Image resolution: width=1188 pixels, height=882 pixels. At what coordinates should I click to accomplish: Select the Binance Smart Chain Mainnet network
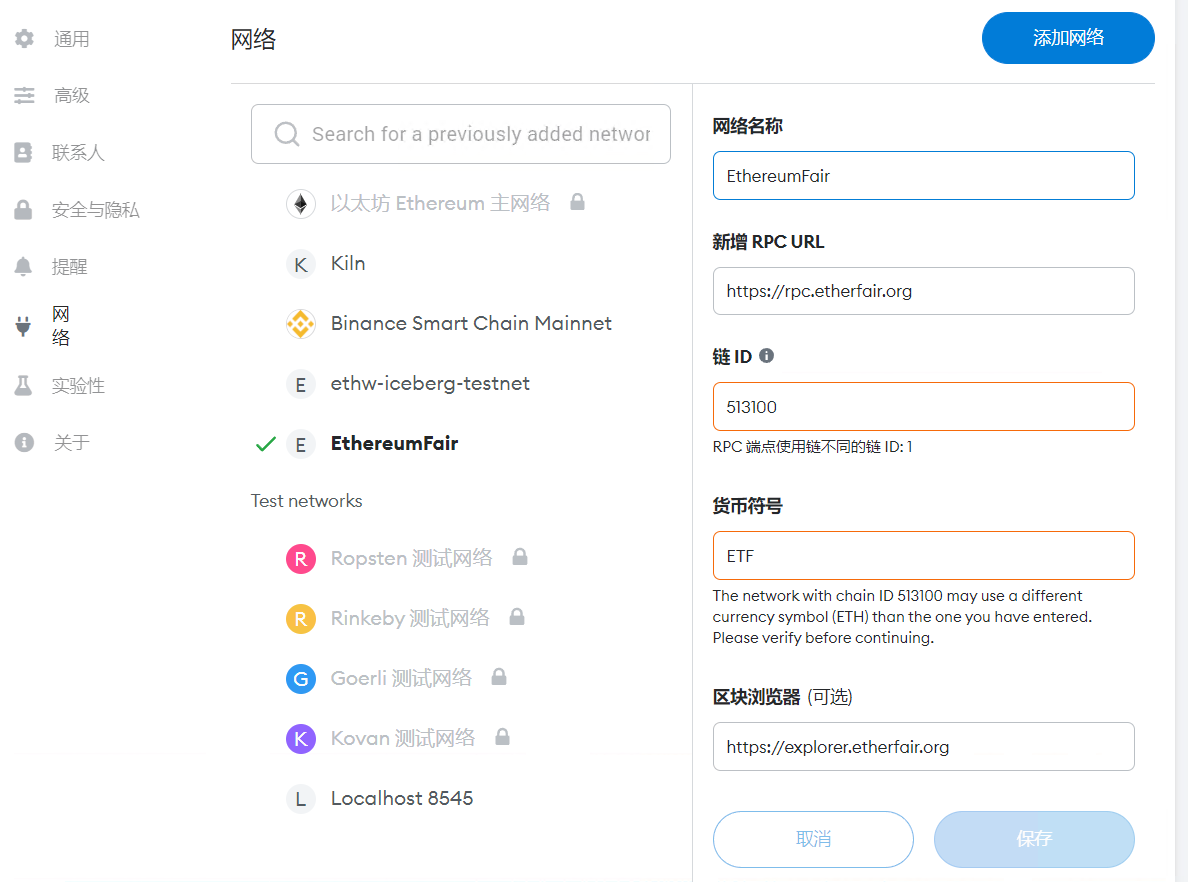click(471, 324)
